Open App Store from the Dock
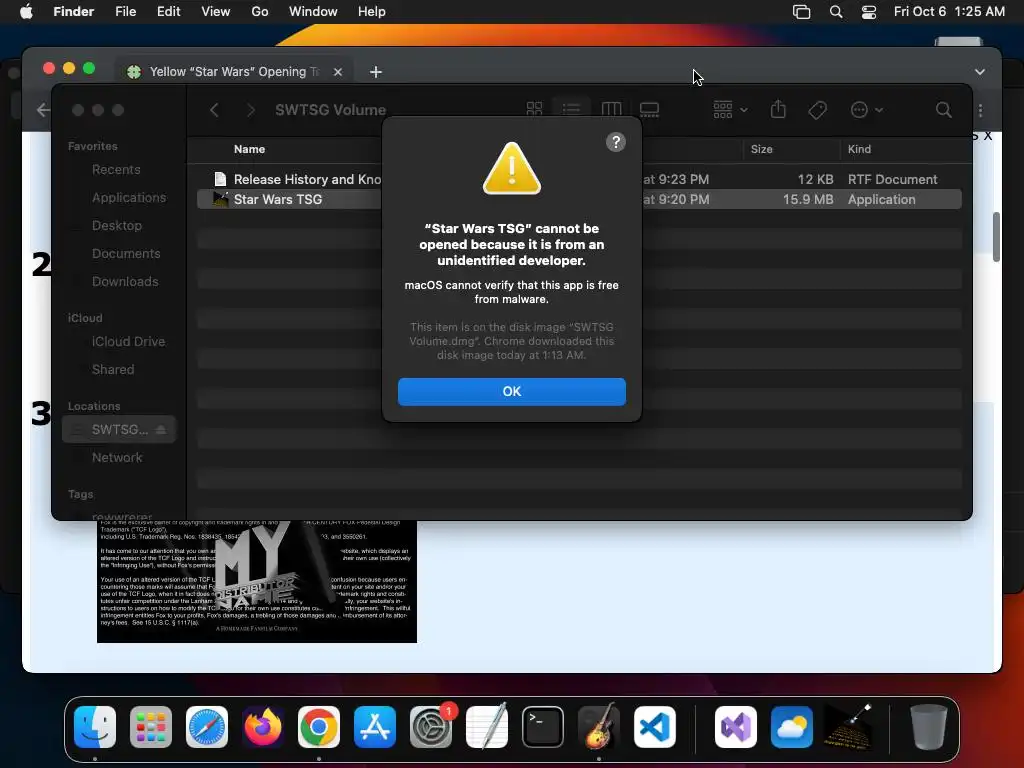This screenshot has width=1024, height=768. (375, 727)
